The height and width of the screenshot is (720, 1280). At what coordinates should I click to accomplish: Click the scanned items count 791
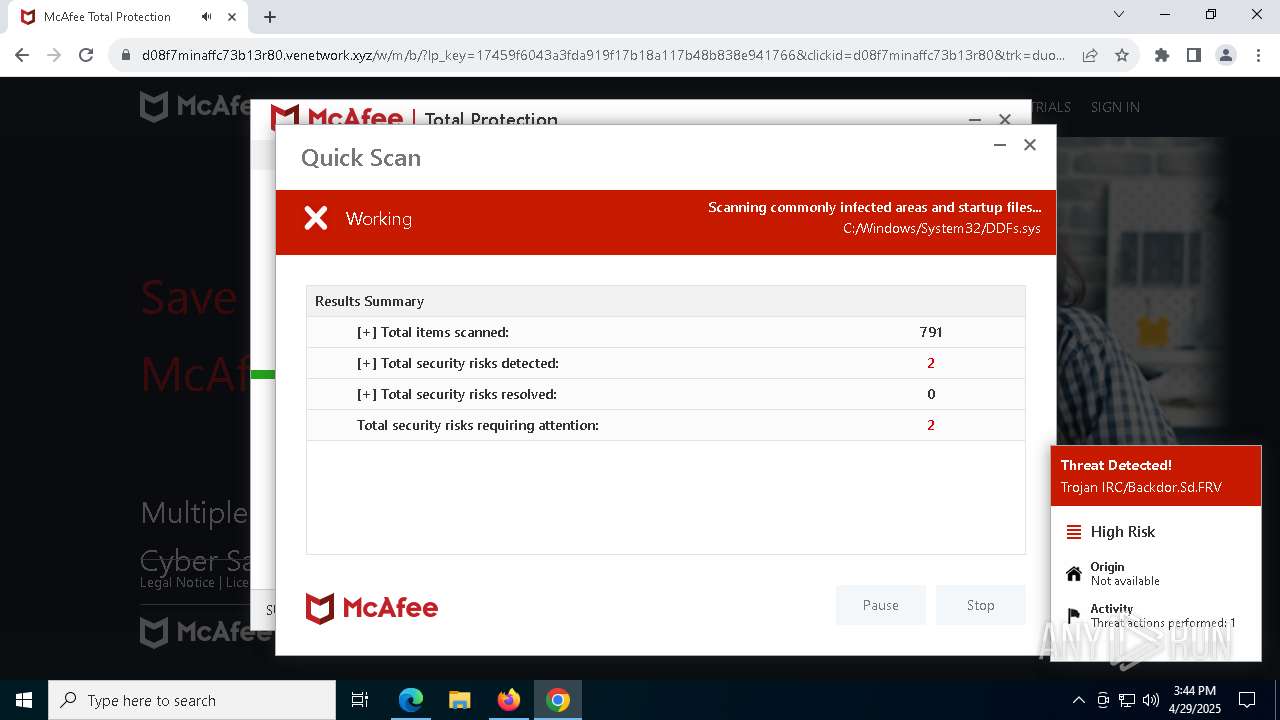click(931, 332)
